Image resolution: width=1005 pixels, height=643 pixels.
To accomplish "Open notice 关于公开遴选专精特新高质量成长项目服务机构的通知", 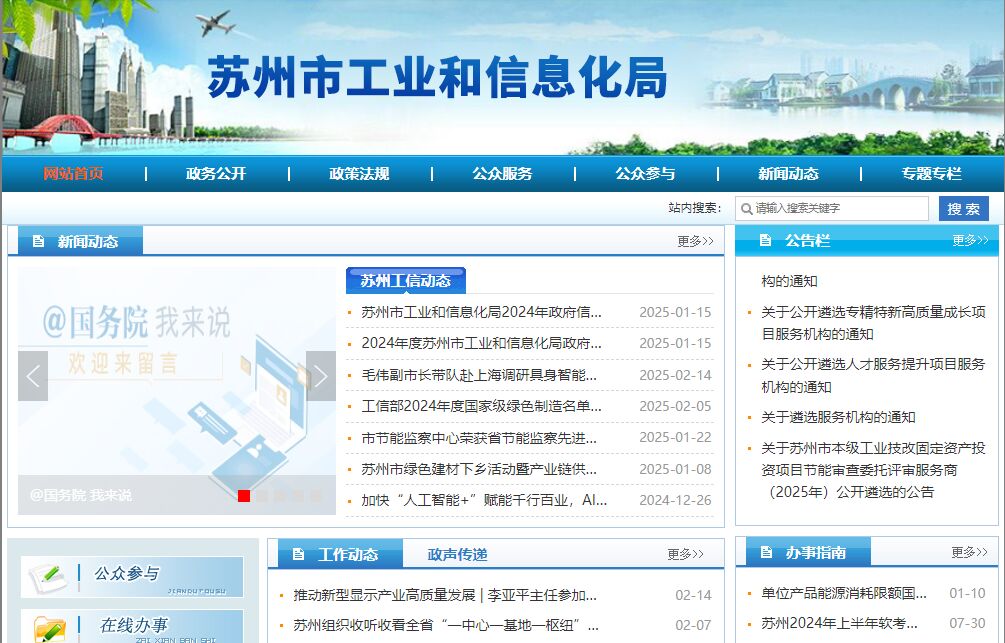I will pos(873,323).
